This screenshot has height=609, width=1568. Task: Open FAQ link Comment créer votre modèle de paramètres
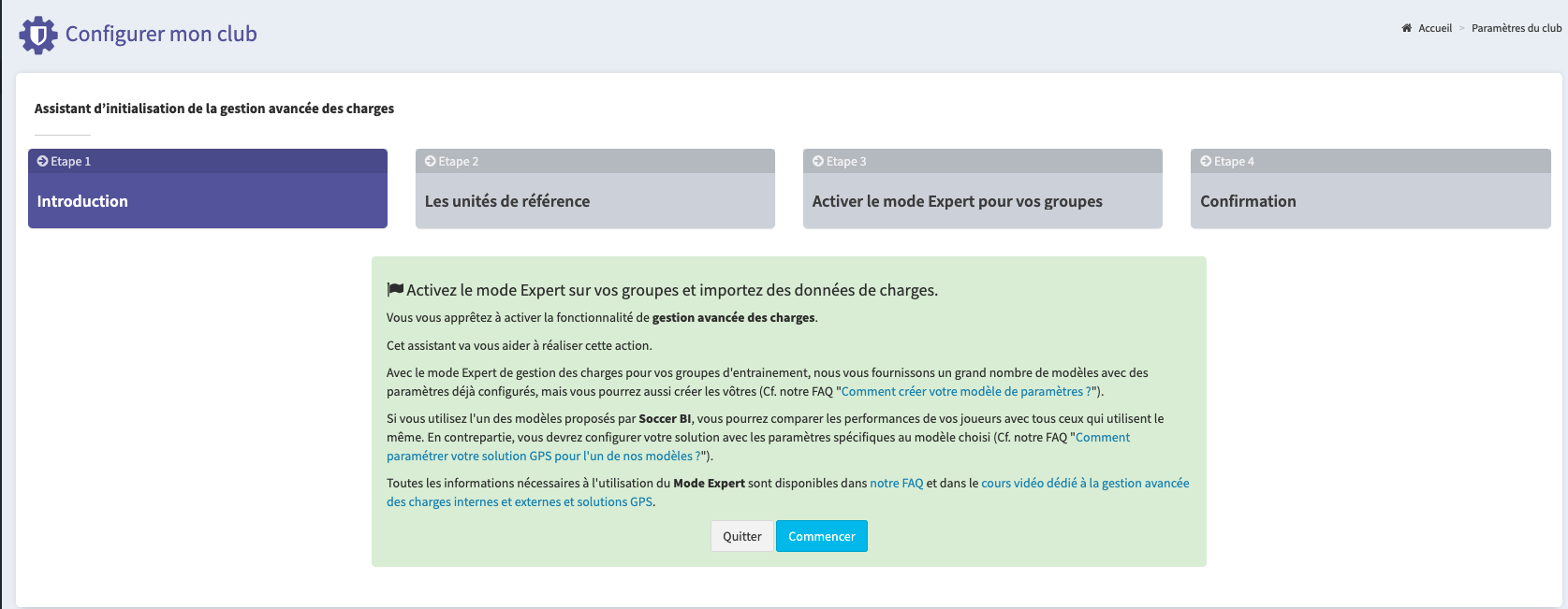pyautogui.click(x=966, y=391)
